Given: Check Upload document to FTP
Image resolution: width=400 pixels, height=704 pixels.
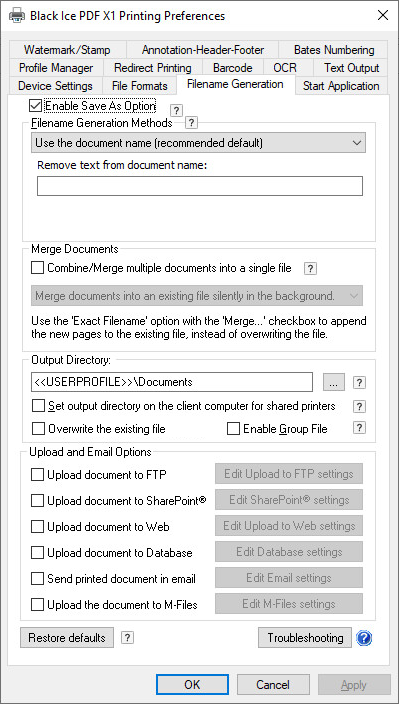Looking at the screenshot, I should (x=37, y=475).
